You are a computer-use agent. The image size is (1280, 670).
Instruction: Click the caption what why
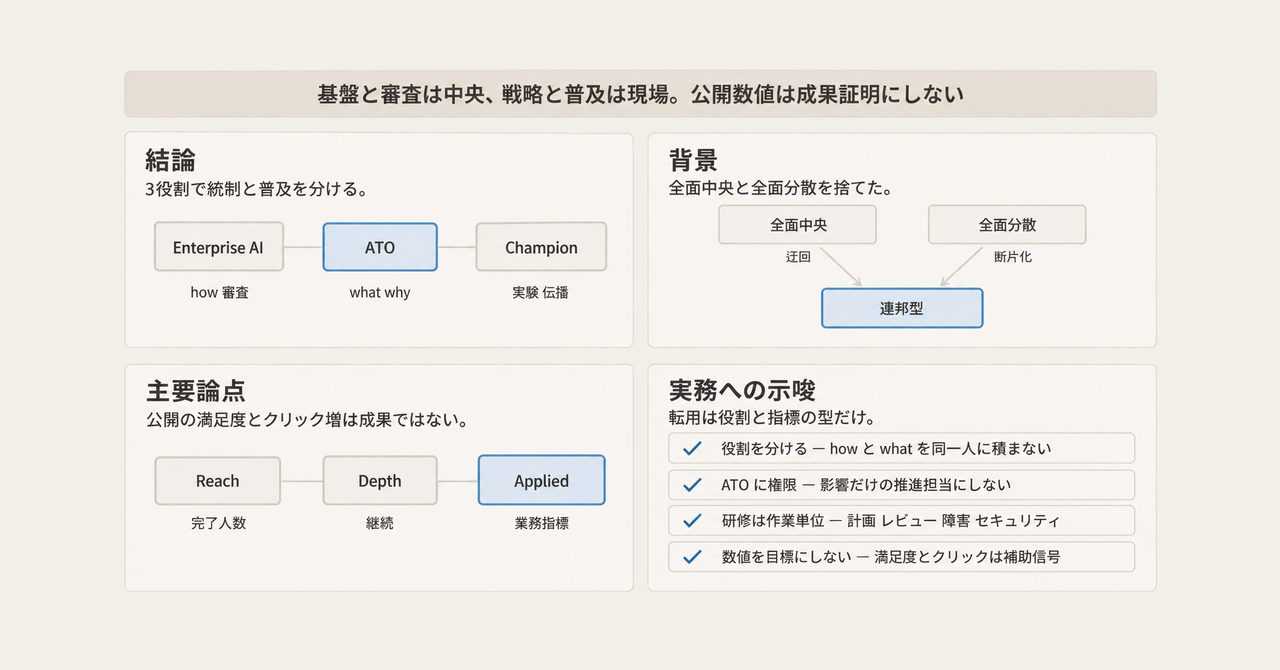pos(380,293)
